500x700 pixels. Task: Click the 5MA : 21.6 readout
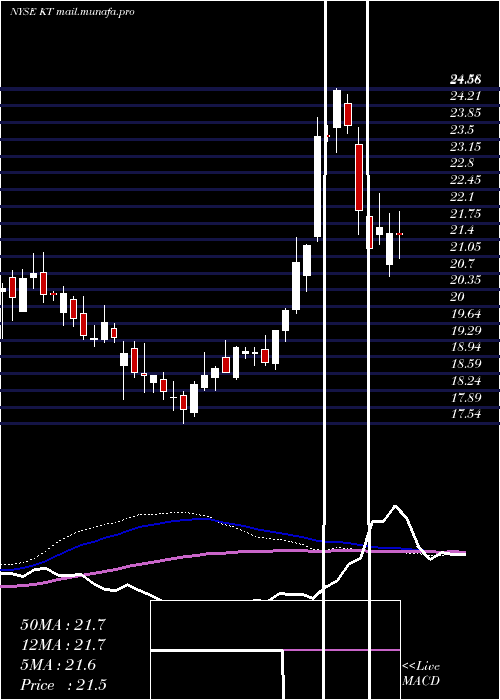point(58,665)
